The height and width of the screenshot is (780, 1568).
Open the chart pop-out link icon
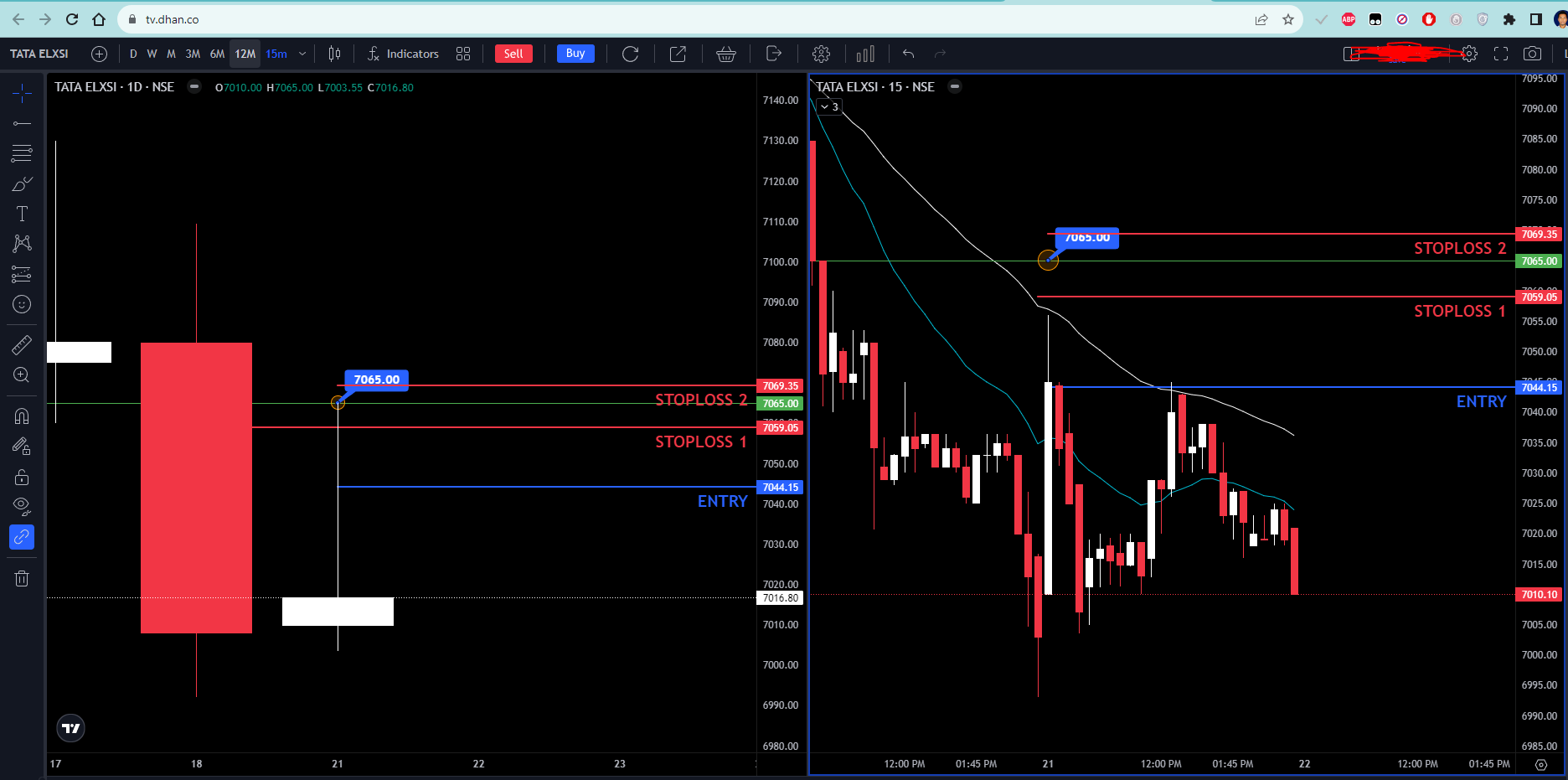point(678,54)
